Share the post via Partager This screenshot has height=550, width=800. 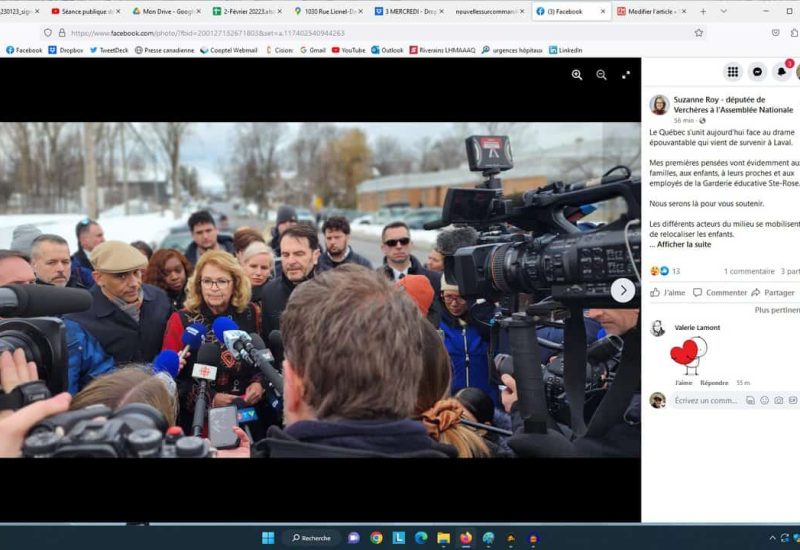pyautogui.click(x=773, y=293)
